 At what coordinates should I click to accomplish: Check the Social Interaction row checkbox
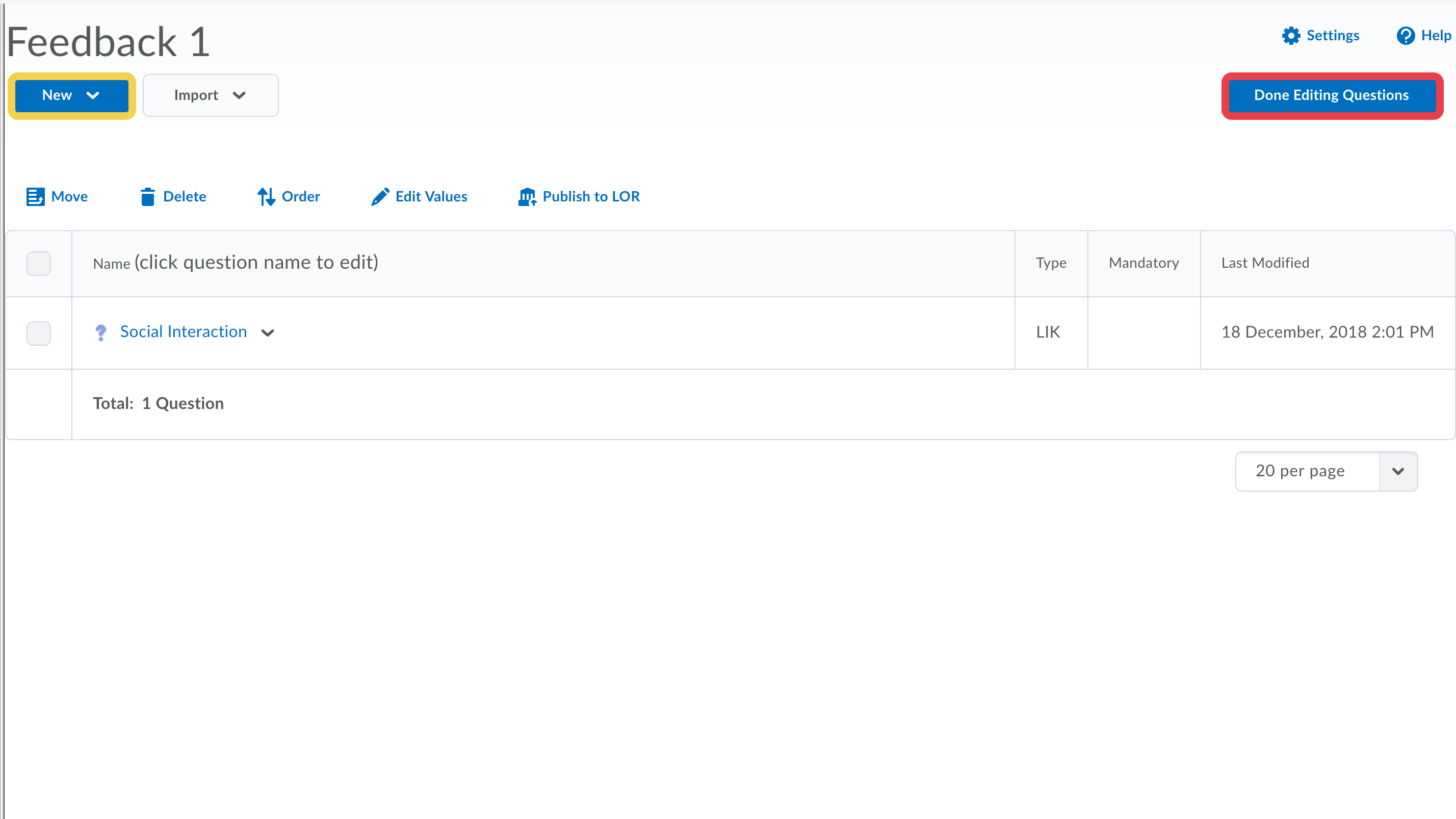tap(38, 333)
